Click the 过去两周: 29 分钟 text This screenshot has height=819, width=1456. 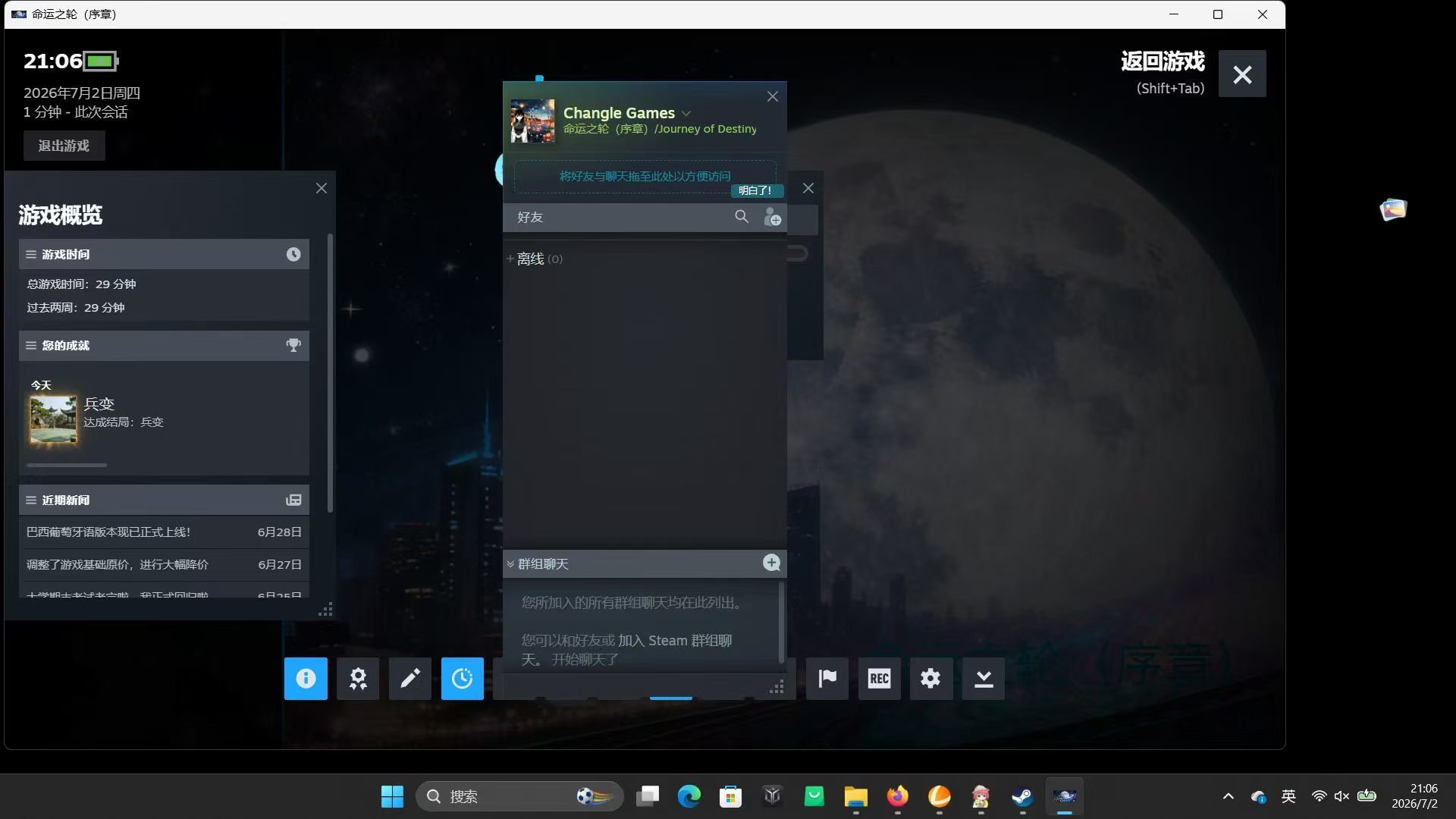point(76,308)
